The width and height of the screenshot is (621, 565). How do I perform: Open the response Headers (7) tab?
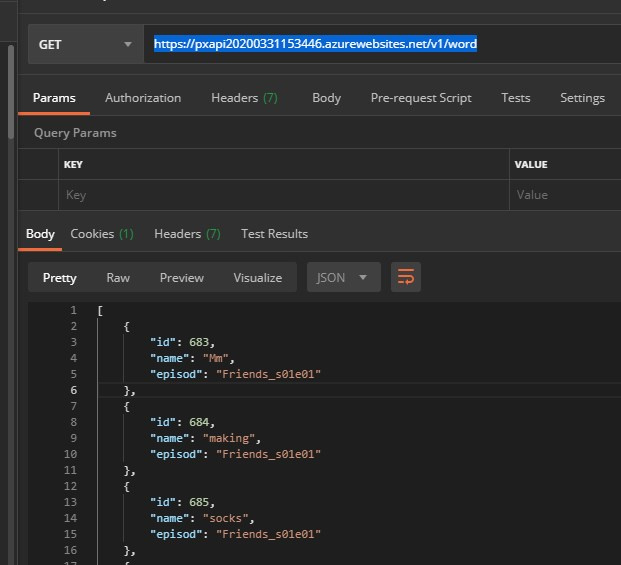coord(187,234)
